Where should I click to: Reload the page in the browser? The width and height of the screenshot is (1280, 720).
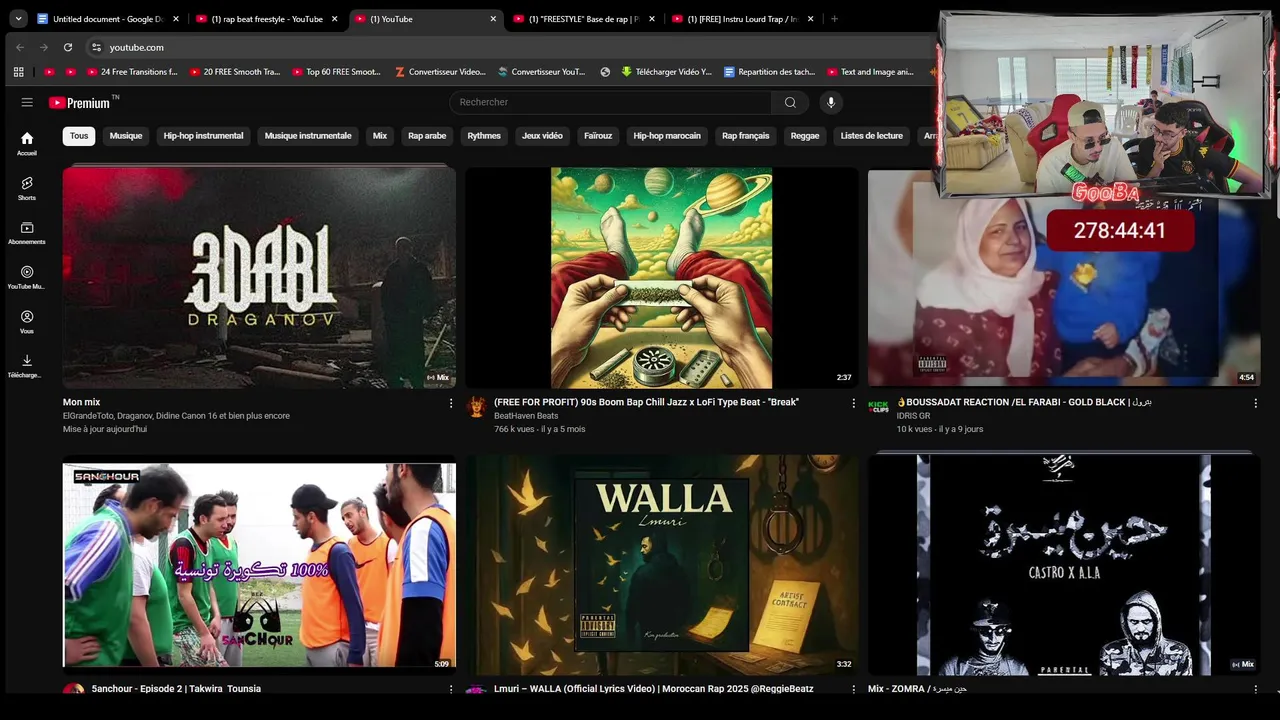tap(67, 47)
